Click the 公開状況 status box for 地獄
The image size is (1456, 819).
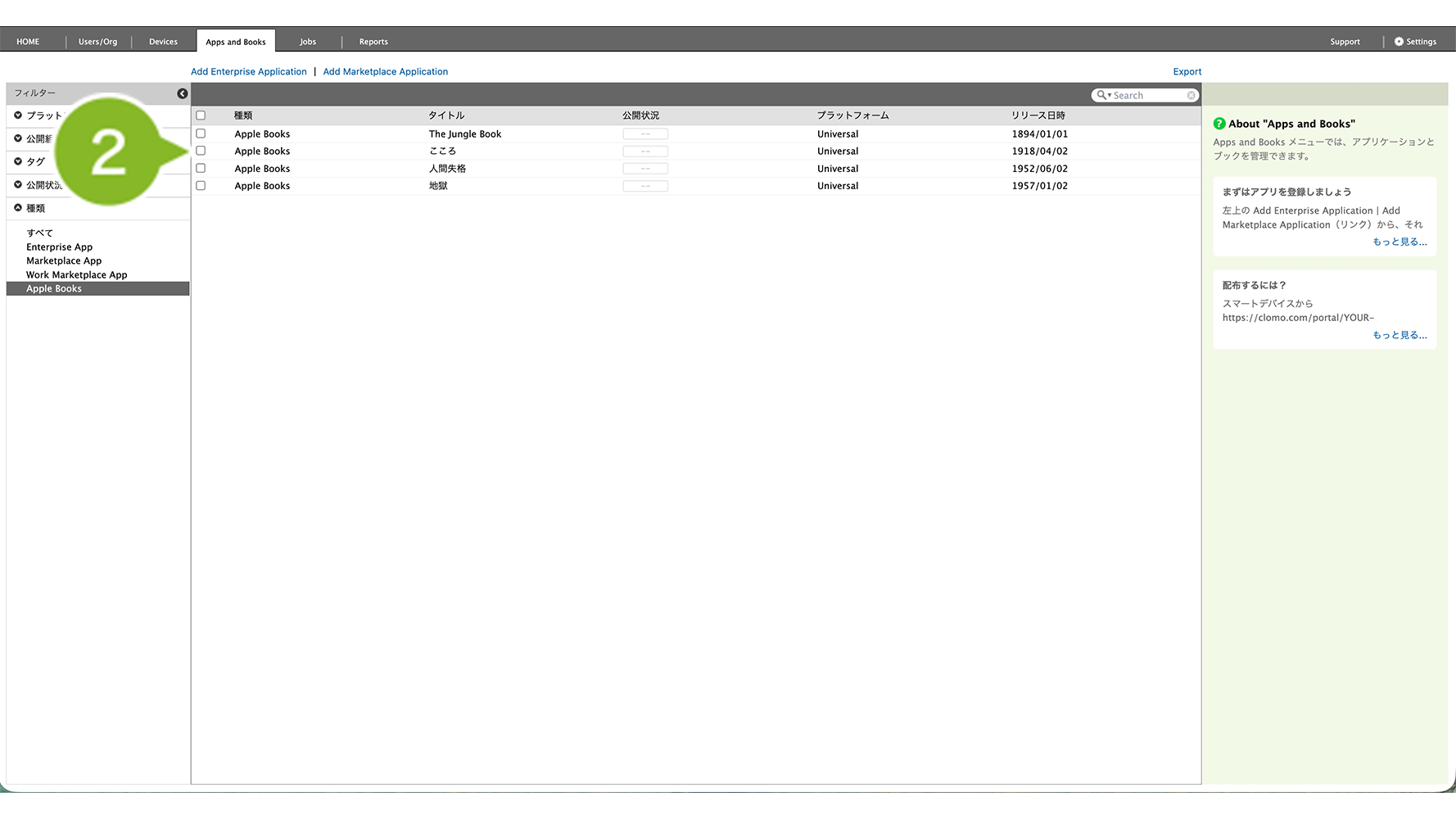pyautogui.click(x=644, y=186)
